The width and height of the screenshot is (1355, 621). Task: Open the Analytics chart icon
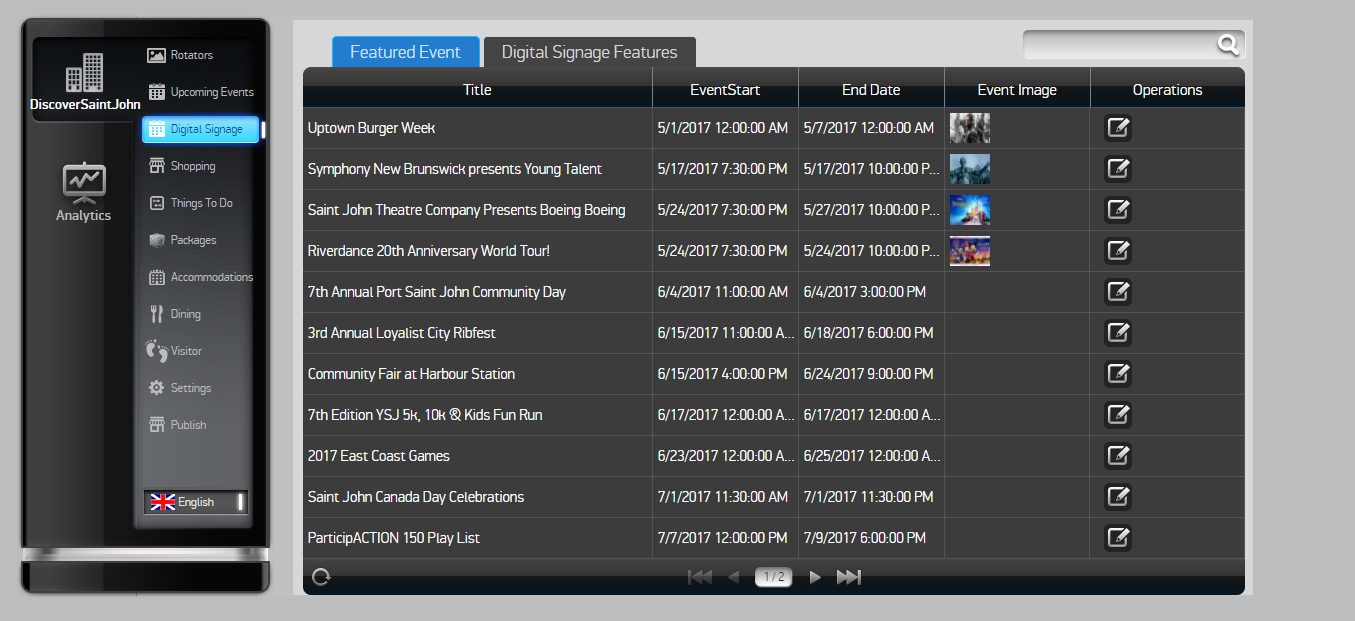(x=84, y=183)
